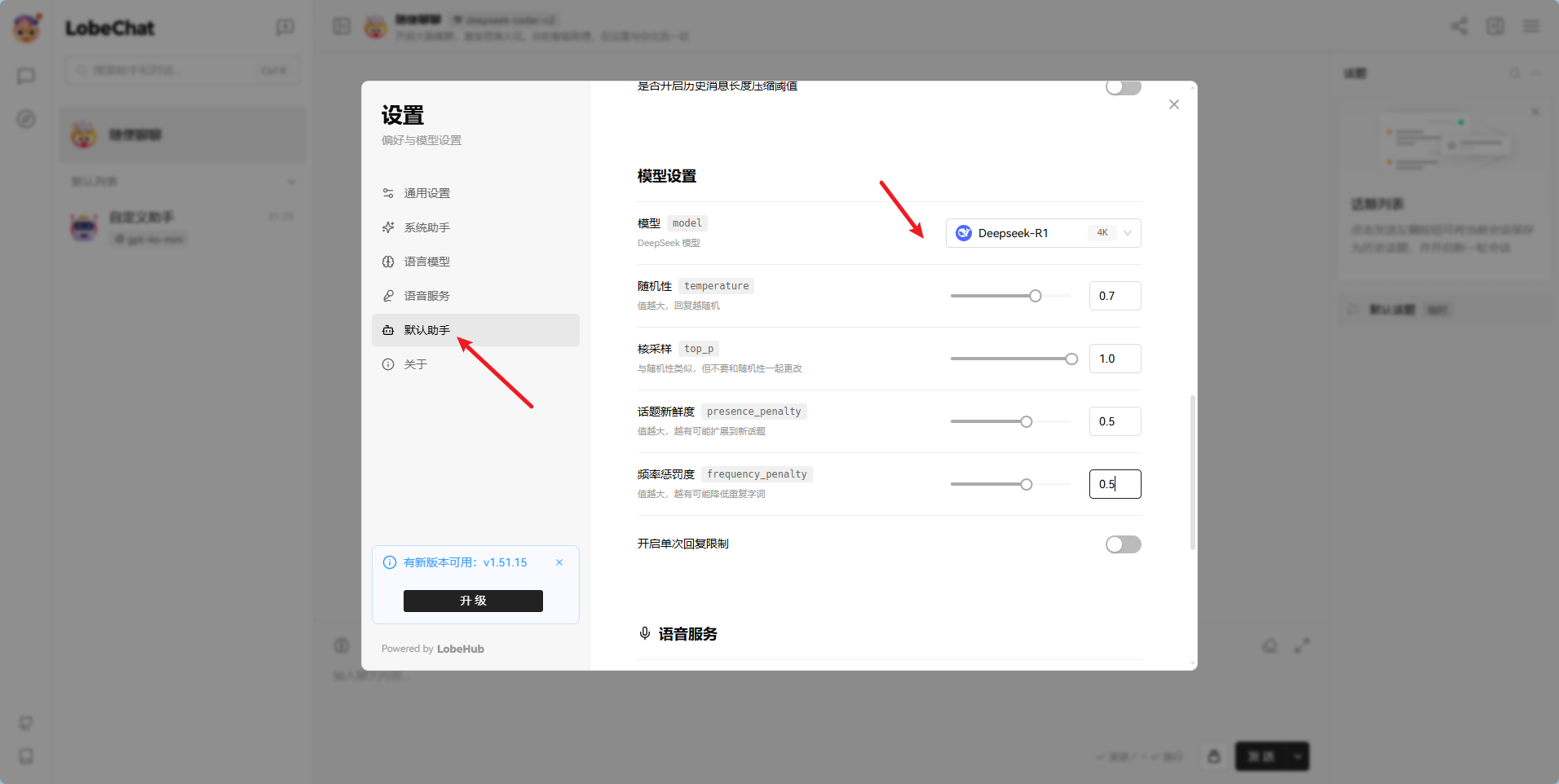Click the new chat icon beside LobeChat
Screen dimensions: 1559x784
pyautogui.click(x=285, y=27)
